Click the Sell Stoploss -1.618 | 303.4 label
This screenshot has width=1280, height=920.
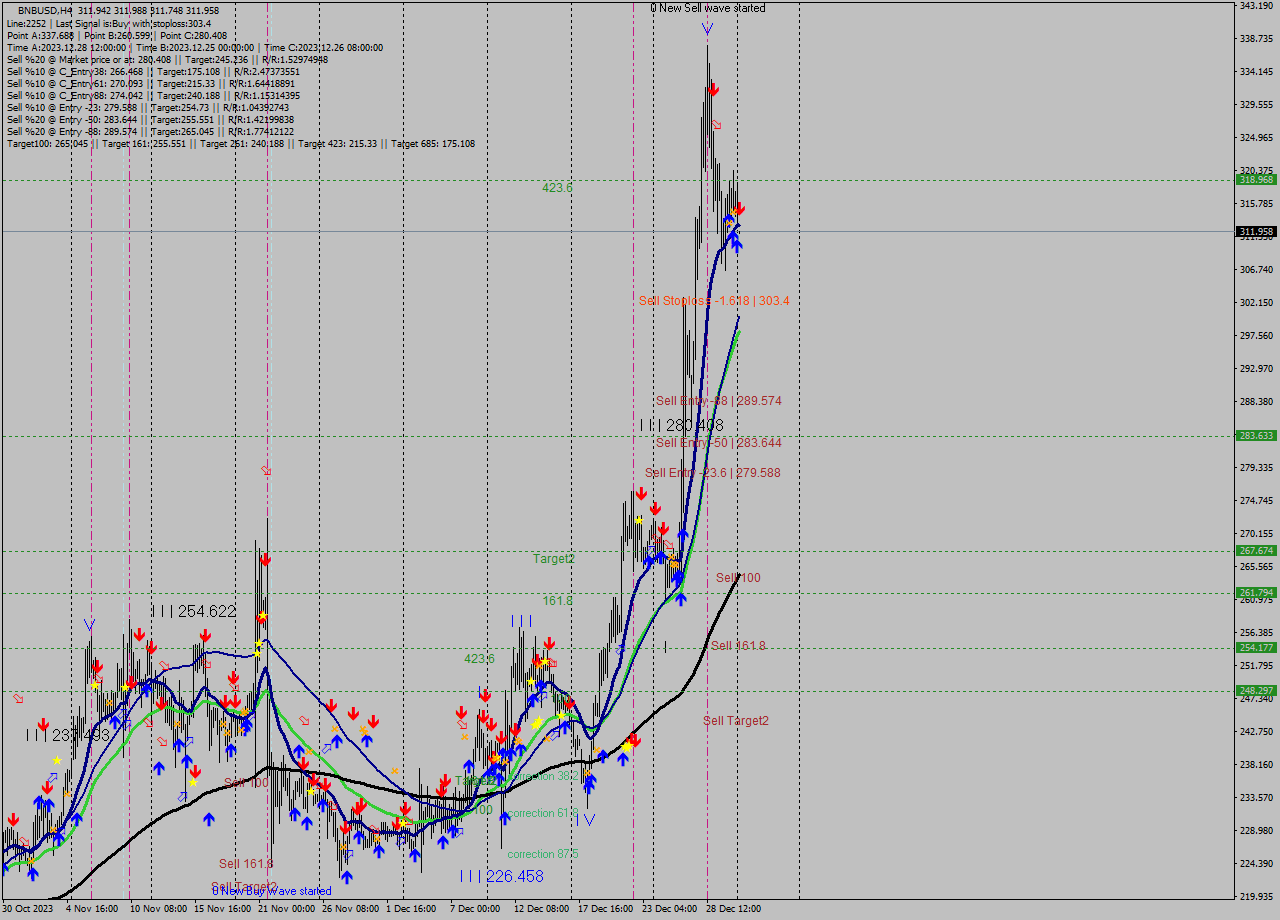[713, 301]
